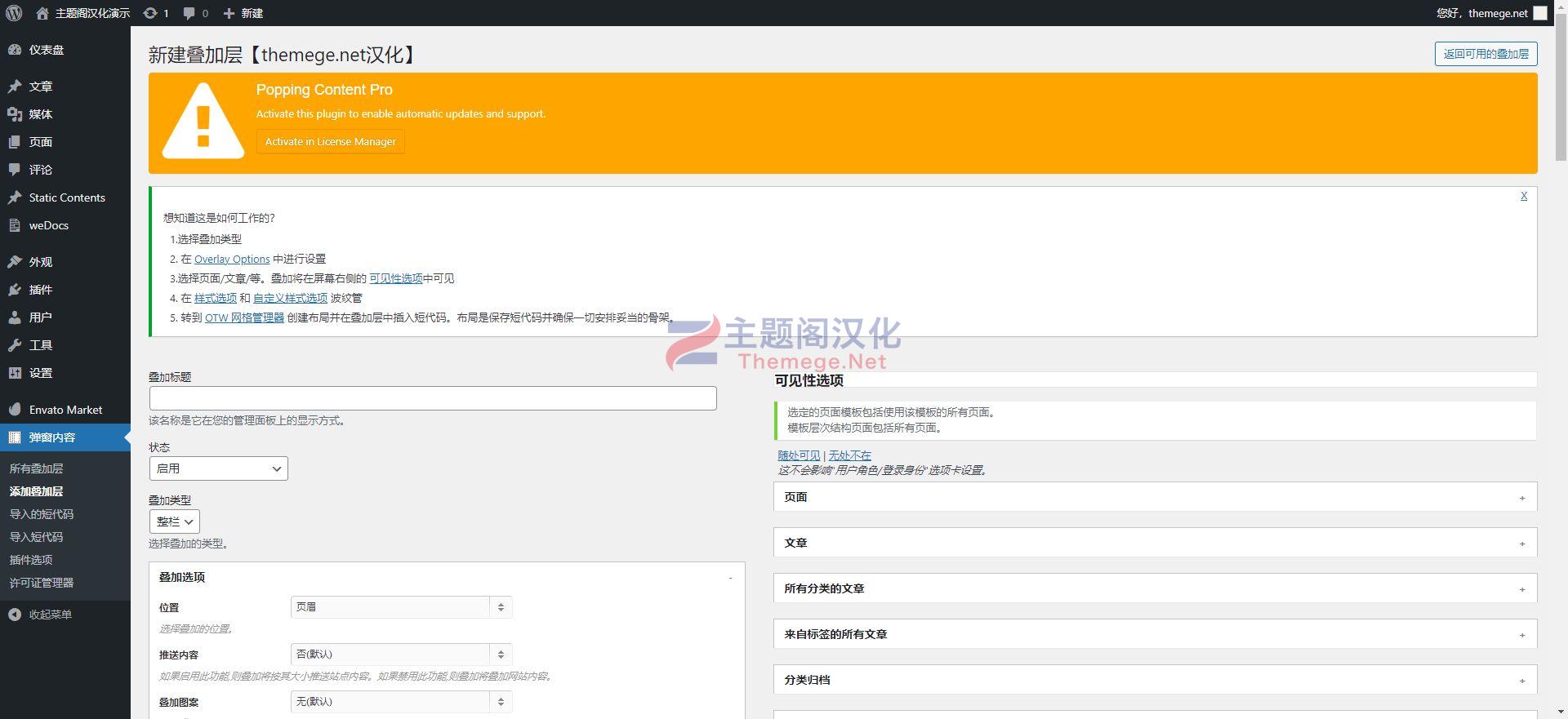
Task: Open the 仪表盘 dashboard icon
Action: tap(15, 50)
